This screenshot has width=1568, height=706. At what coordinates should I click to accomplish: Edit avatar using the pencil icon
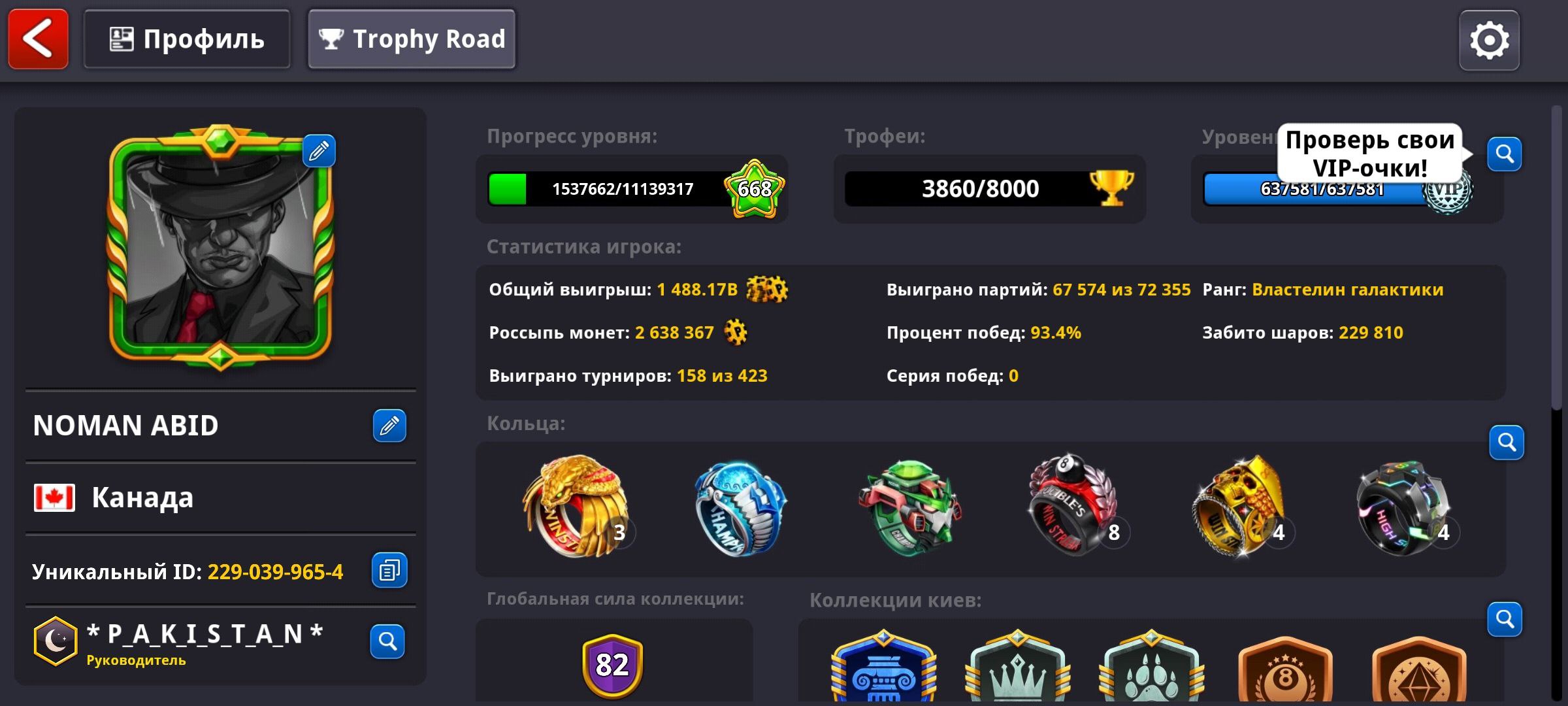pyautogui.click(x=319, y=151)
